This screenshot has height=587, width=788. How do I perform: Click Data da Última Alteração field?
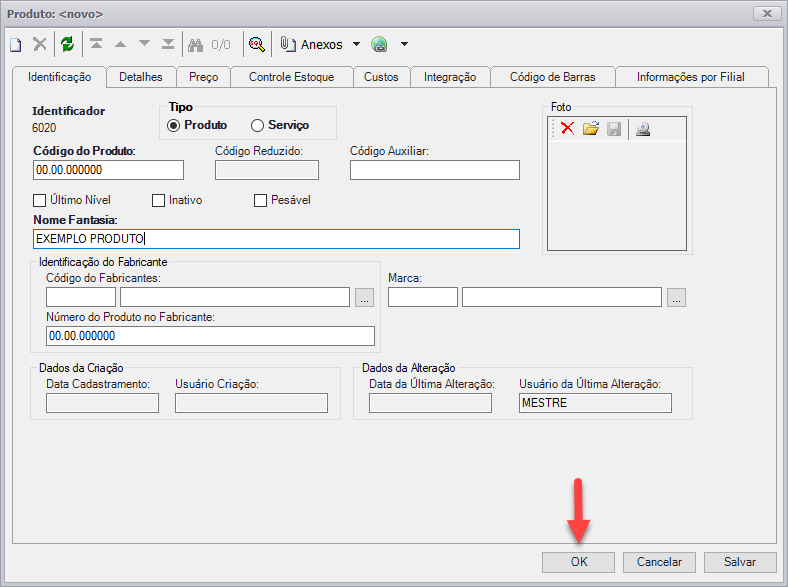[430, 403]
